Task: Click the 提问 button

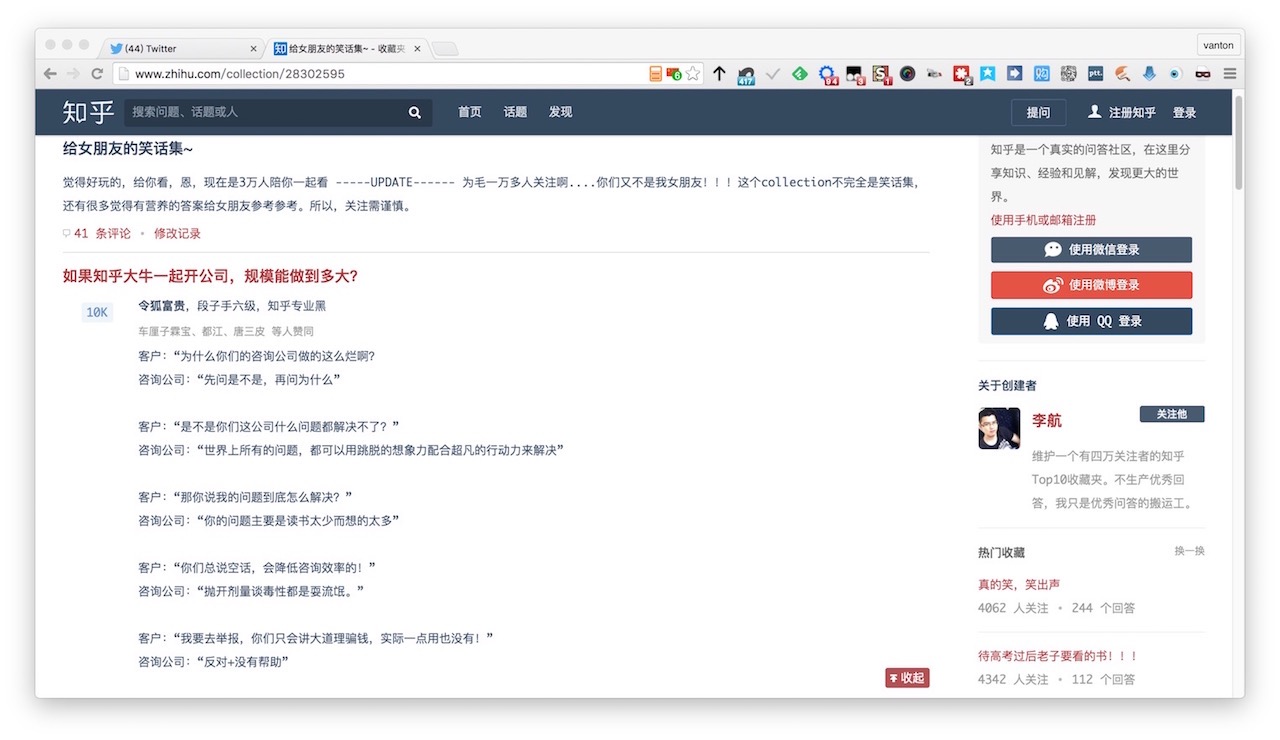Action: pos(1037,112)
